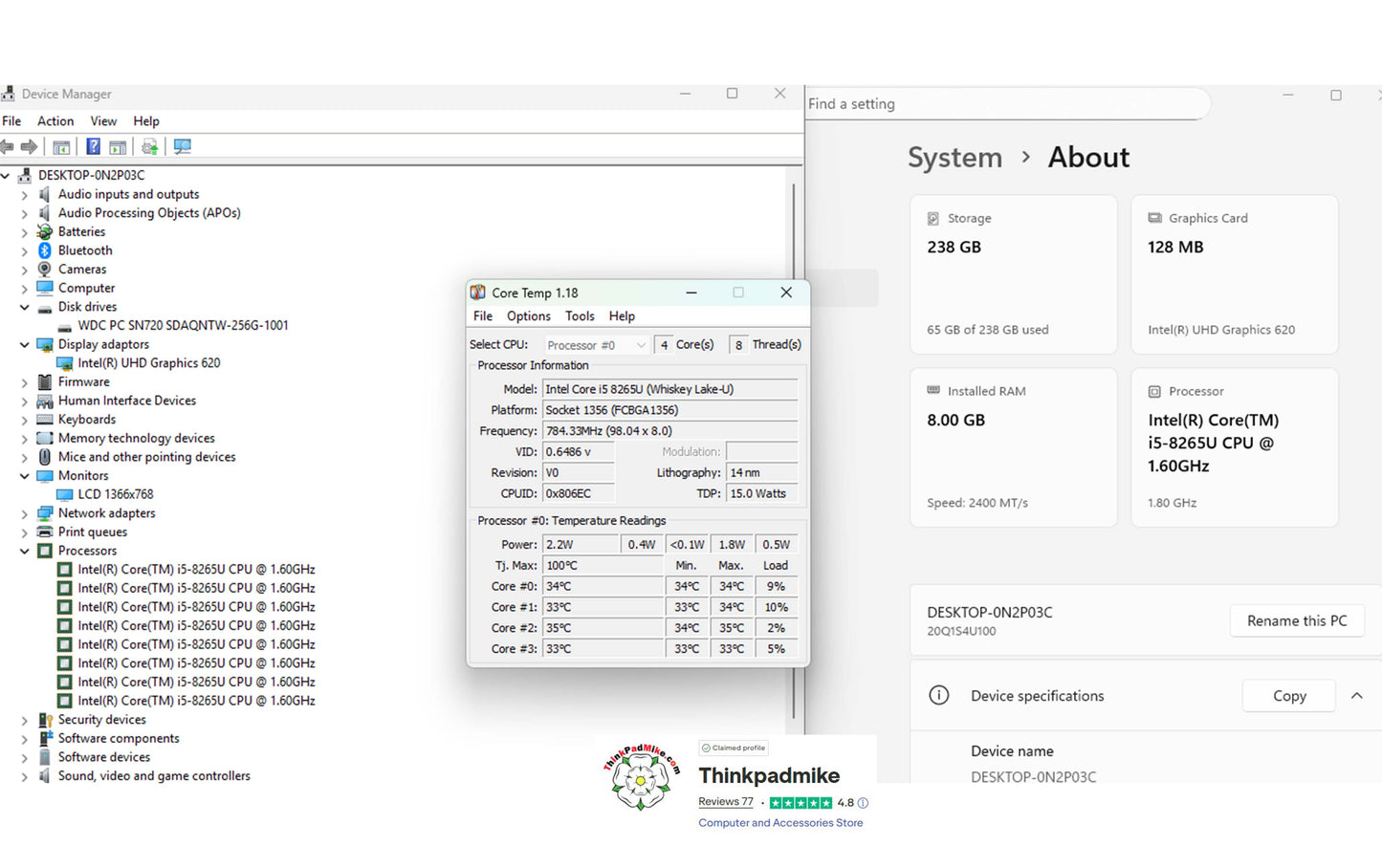The height and width of the screenshot is (868, 1382).
Task: Open the Options menu in Core Temp
Action: coord(528,316)
